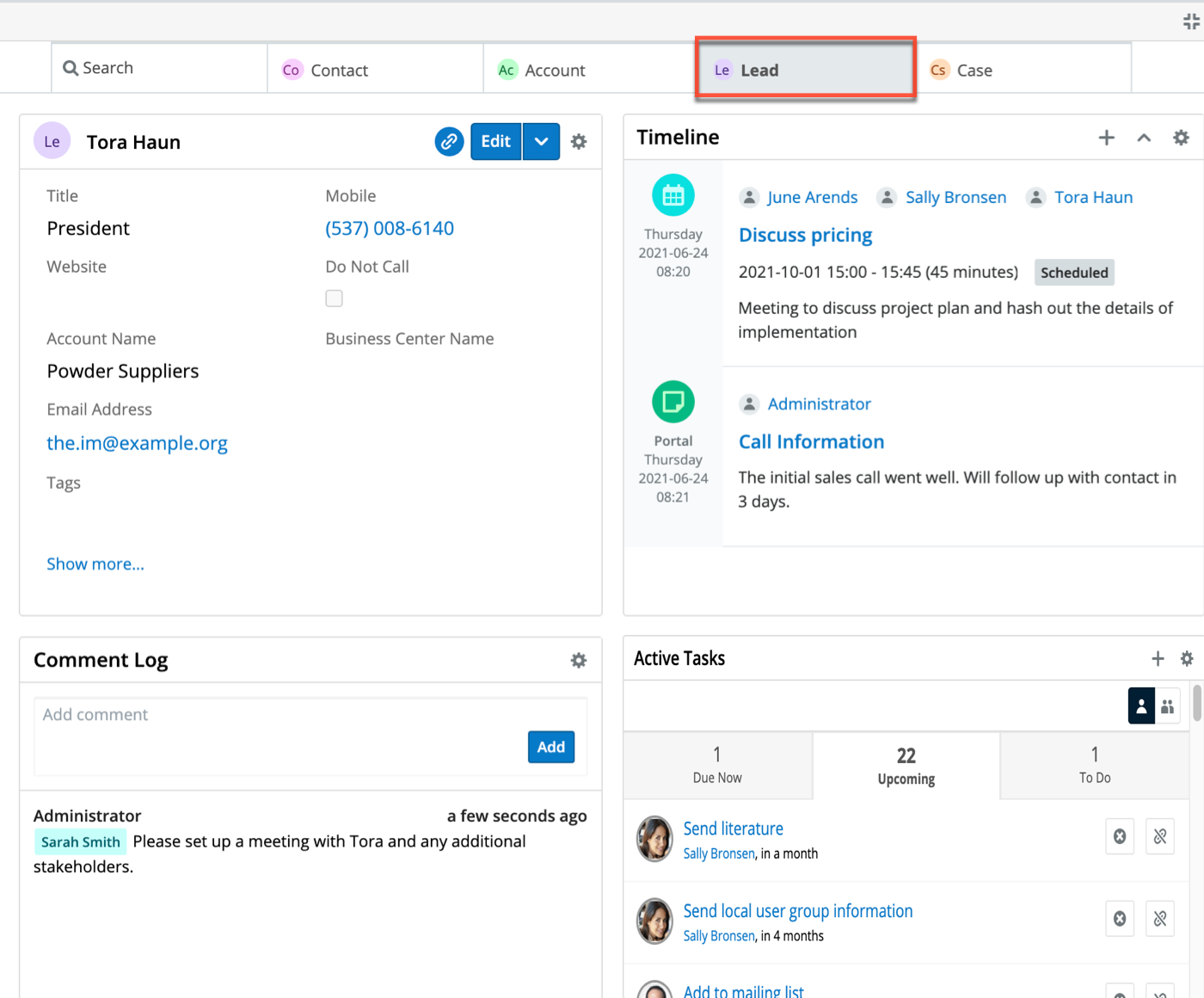Select the Due Now tasks tab
This screenshot has width=1204, height=998.
tap(717, 765)
